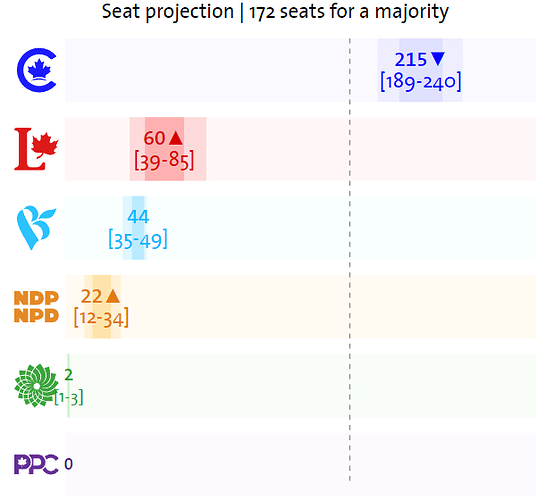Image resolution: width=545 pixels, height=500 pixels.
Task: Click the [35-49] range label
Action: point(138,240)
